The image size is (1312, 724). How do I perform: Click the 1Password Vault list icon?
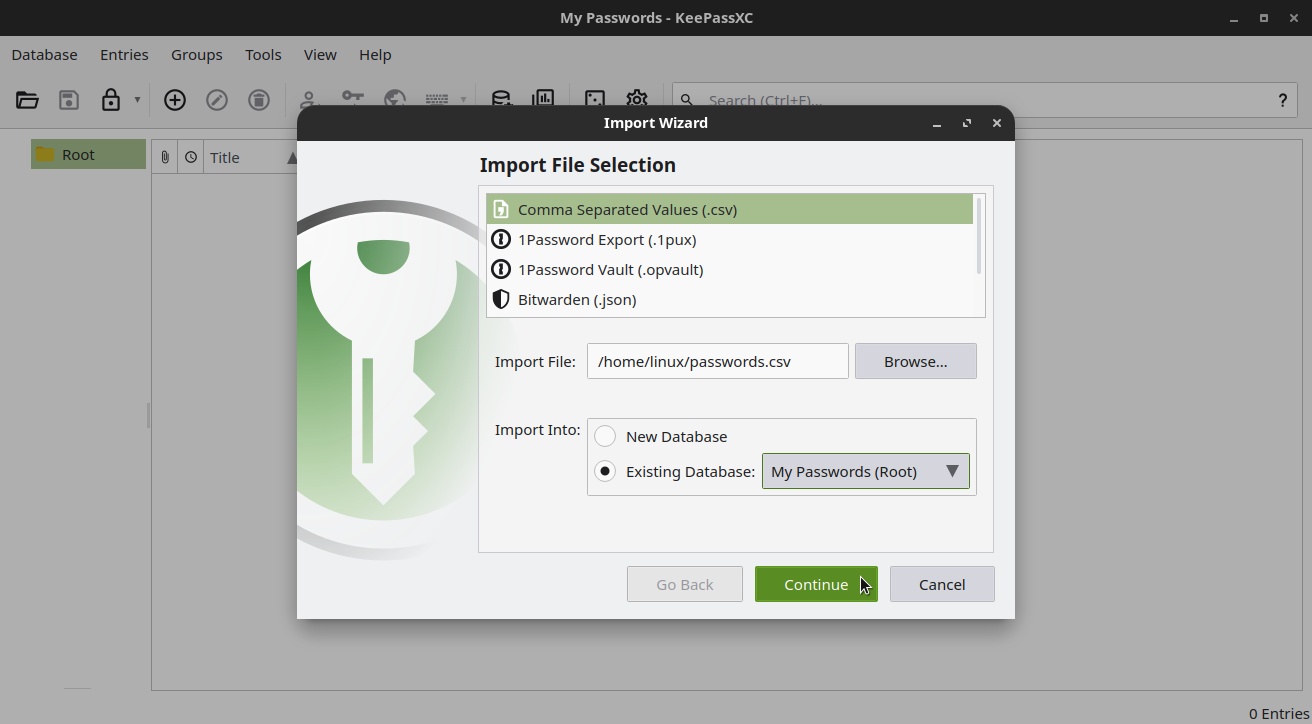pyautogui.click(x=501, y=269)
